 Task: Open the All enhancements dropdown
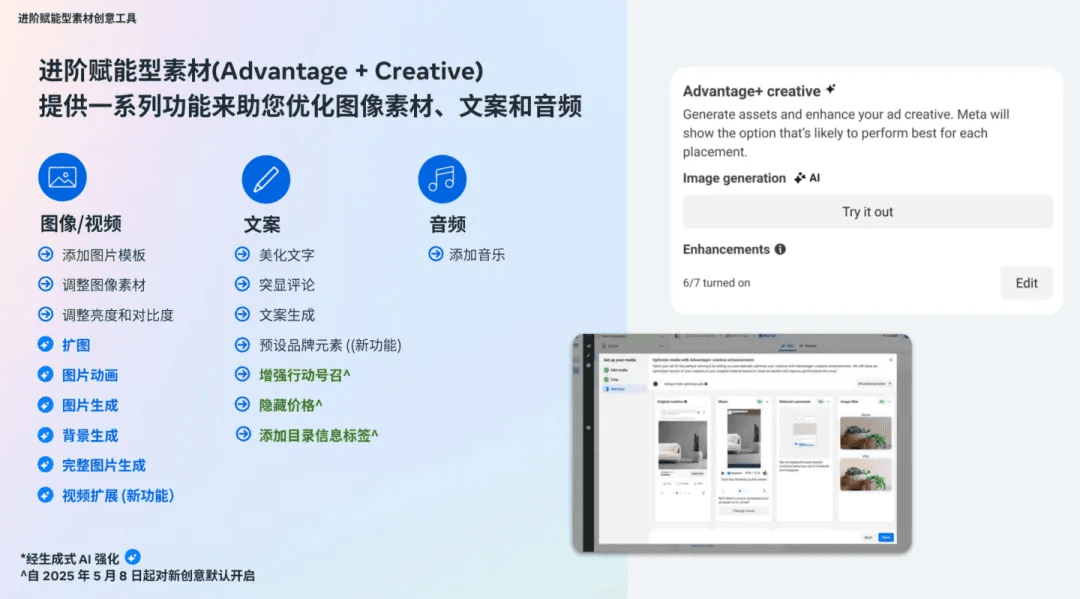click(x=873, y=383)
